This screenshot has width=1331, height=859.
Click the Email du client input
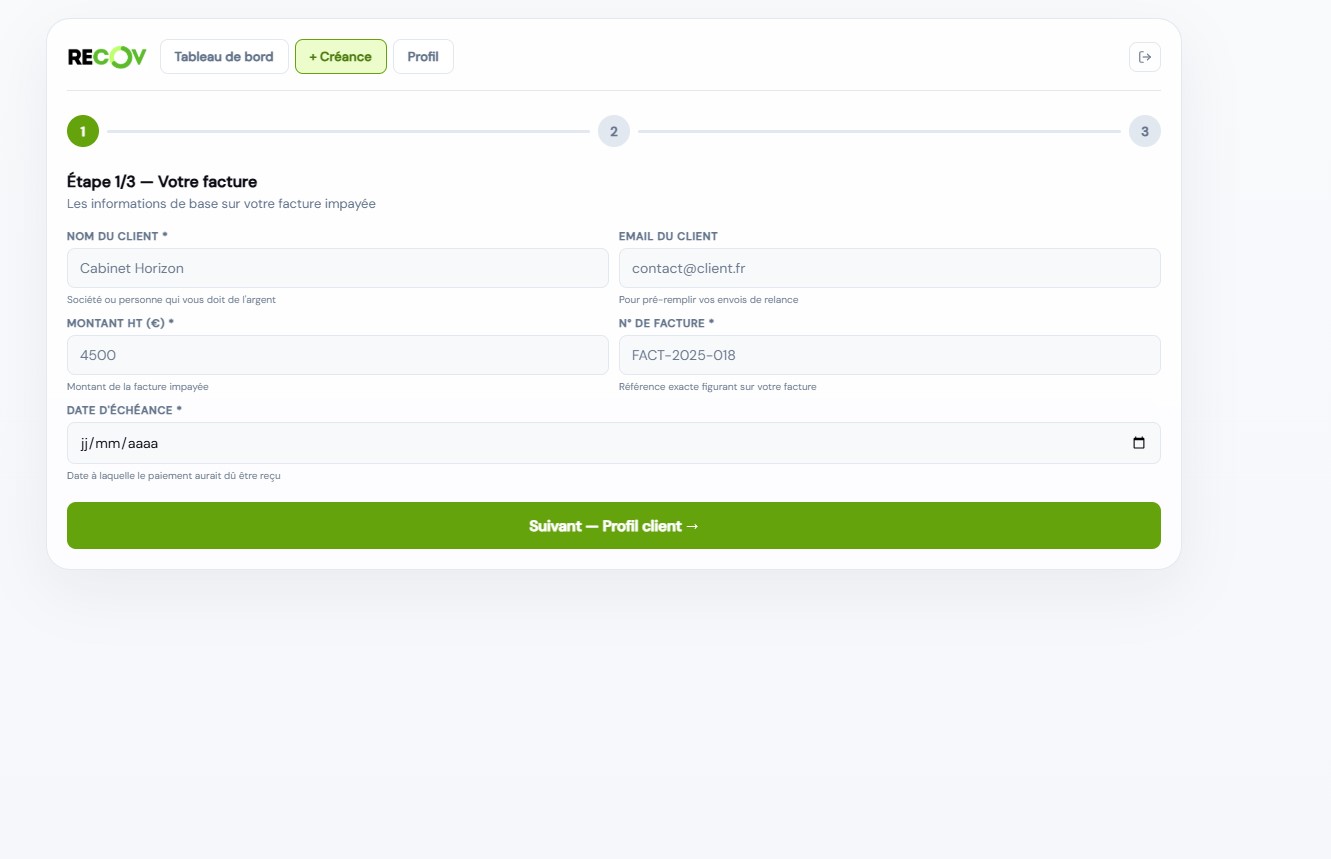pos(889,268)
